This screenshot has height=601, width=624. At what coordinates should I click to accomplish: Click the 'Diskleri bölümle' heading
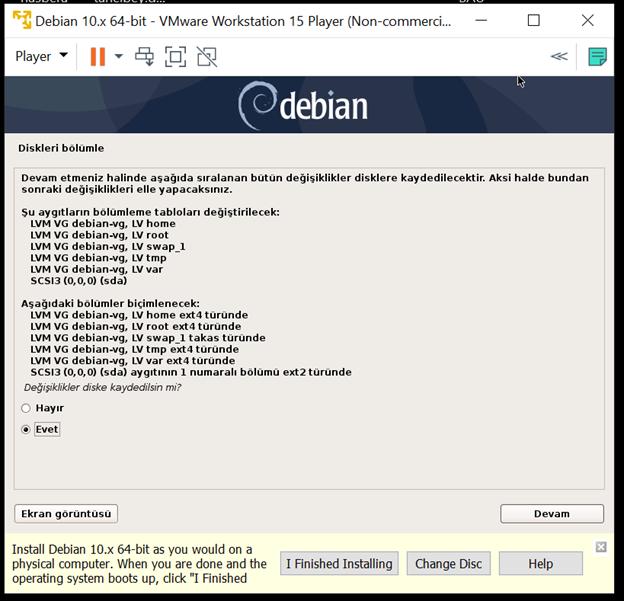click(61, 148)
